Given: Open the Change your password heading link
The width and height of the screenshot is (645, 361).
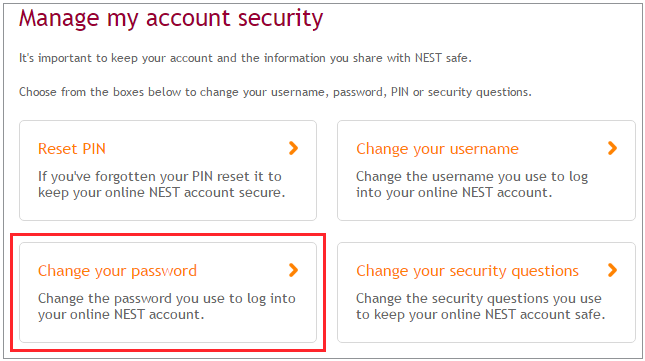Looking at the screenshot, I should (117, 271).
